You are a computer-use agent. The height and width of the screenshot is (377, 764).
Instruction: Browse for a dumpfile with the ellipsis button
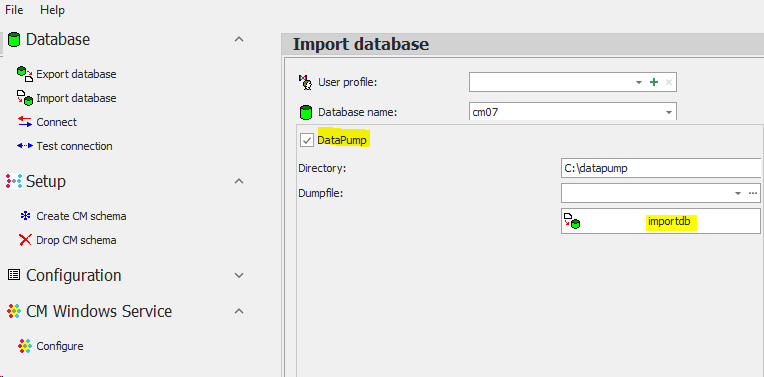coord(753,193)
